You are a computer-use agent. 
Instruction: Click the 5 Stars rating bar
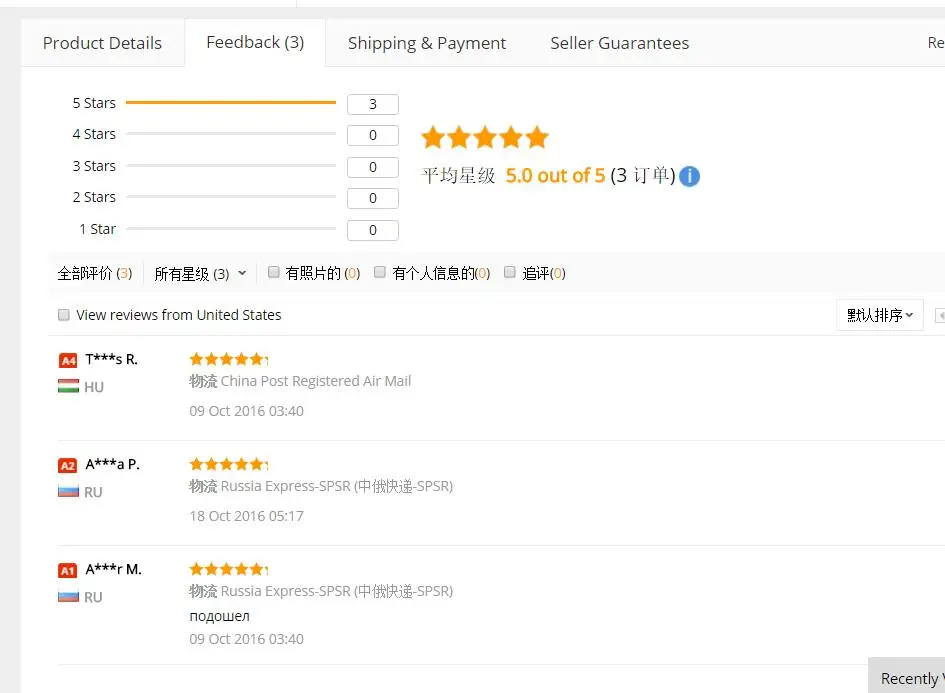(231, 103)
